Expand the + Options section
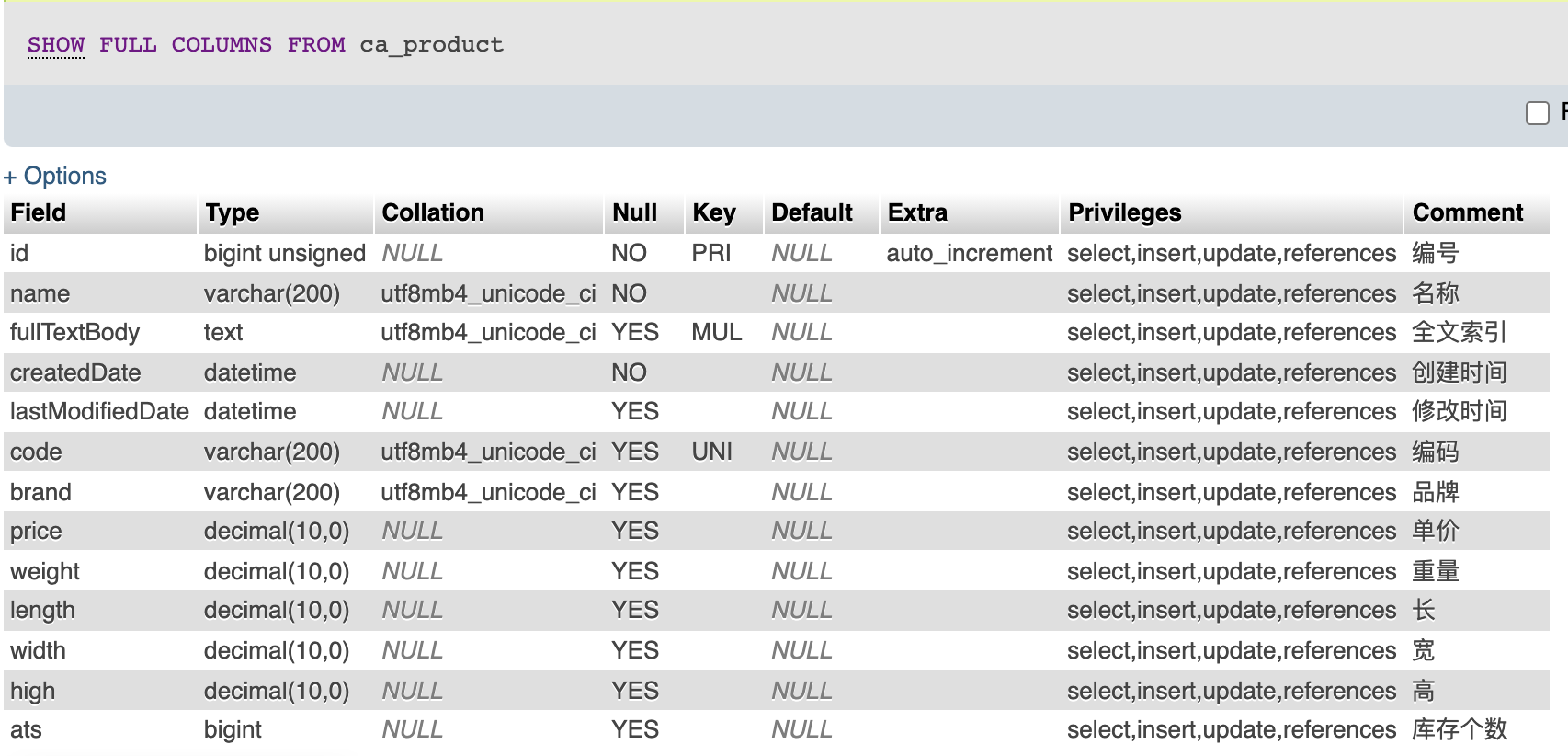 click(x=55, y=176)
